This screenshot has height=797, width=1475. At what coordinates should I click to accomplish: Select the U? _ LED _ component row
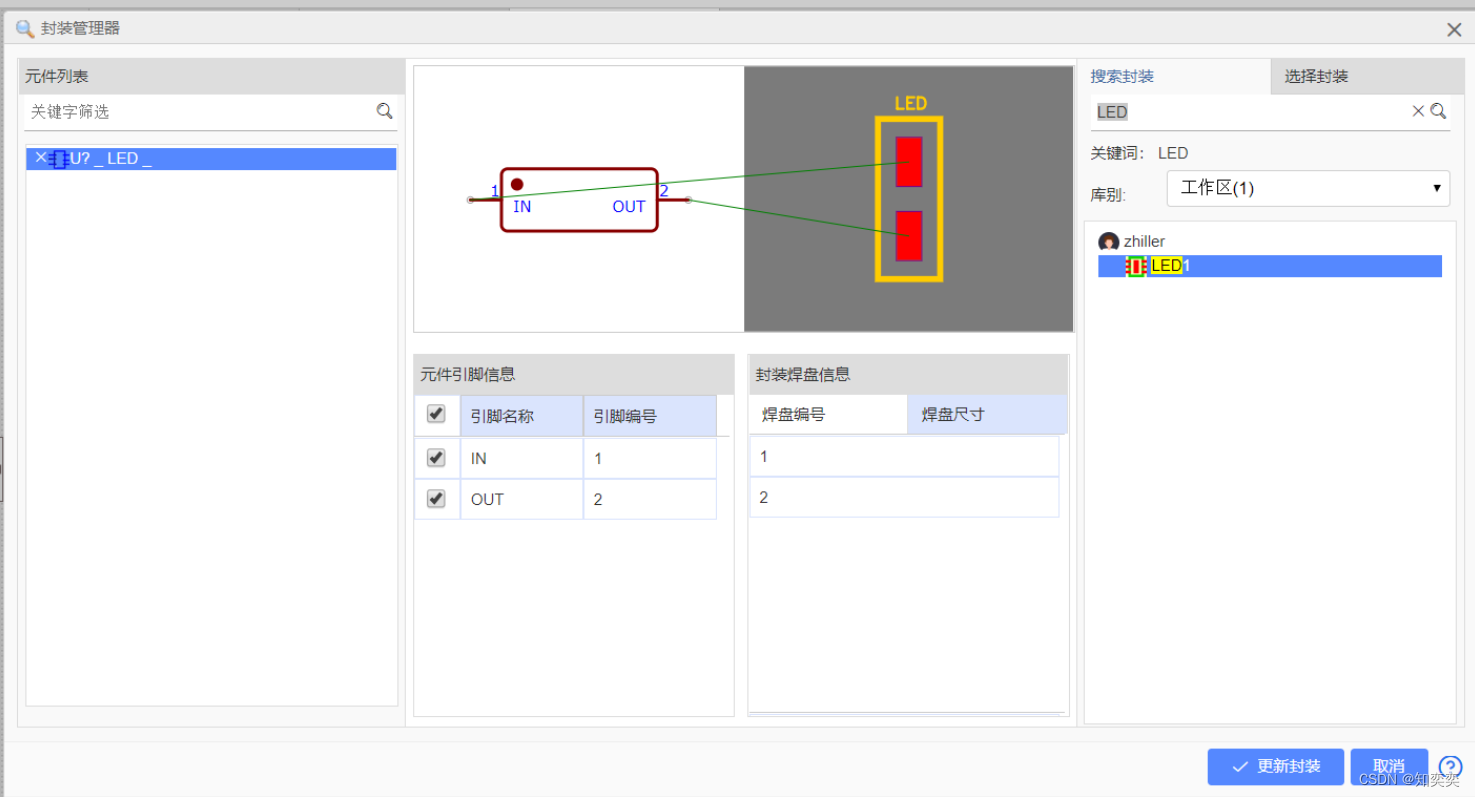(x=211, y=159)
